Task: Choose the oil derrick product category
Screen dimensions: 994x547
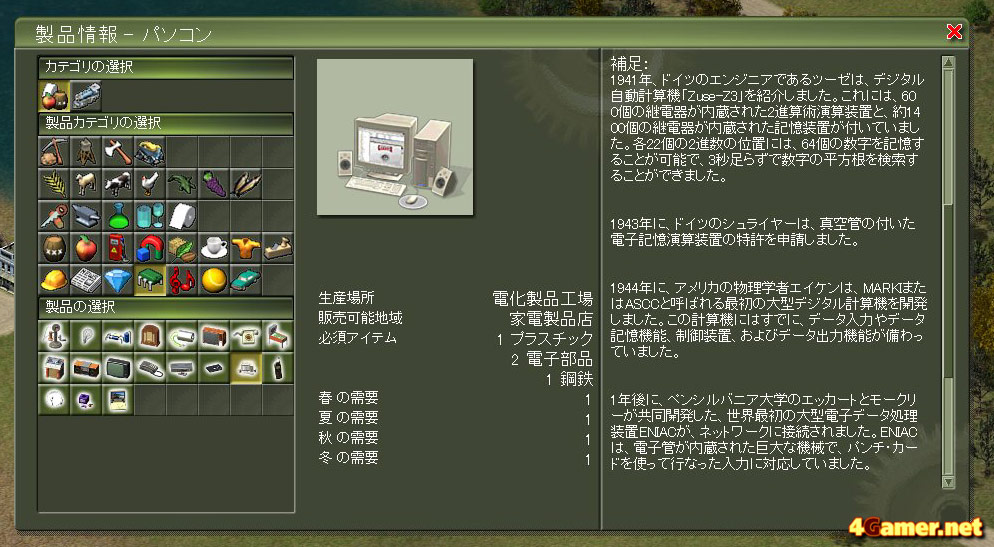Action: pyautogui.click(x=86, y=152)
